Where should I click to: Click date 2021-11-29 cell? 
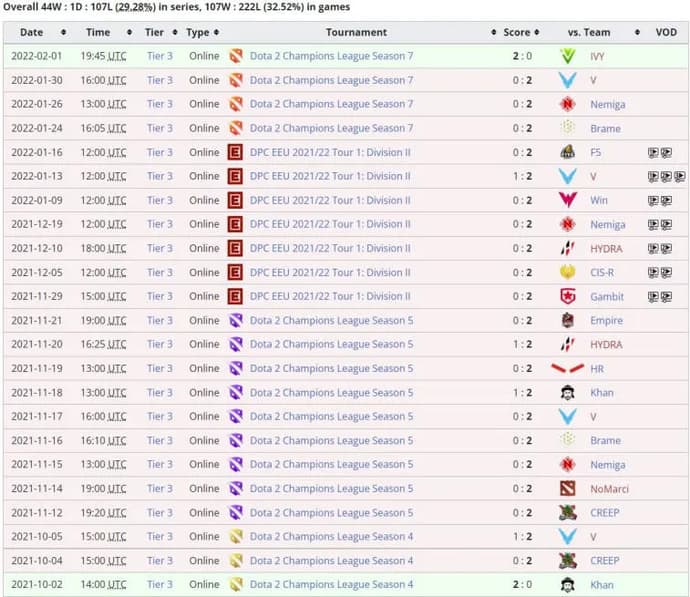tap(37, 296)
